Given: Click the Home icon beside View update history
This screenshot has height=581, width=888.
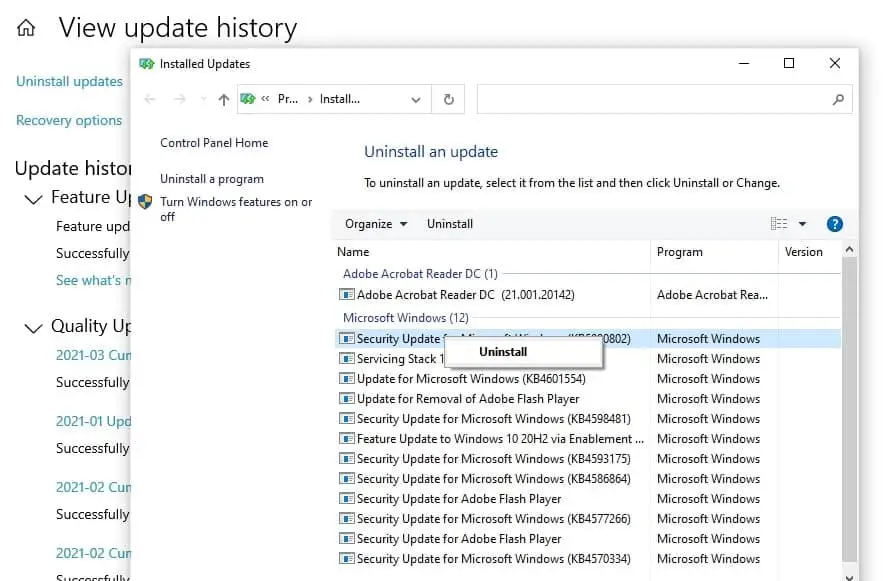Looking at the screenshot, I should click(26, 28).
